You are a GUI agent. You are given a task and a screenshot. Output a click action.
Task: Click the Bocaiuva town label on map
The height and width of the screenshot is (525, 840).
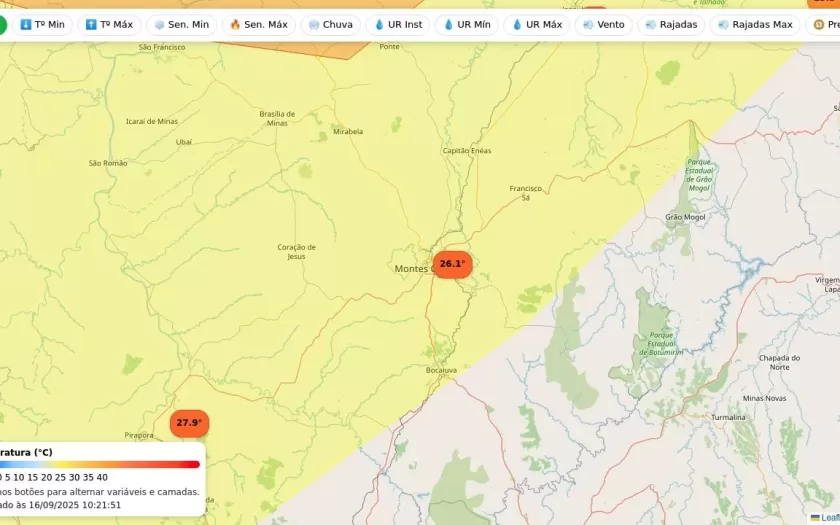click(441, 370)
